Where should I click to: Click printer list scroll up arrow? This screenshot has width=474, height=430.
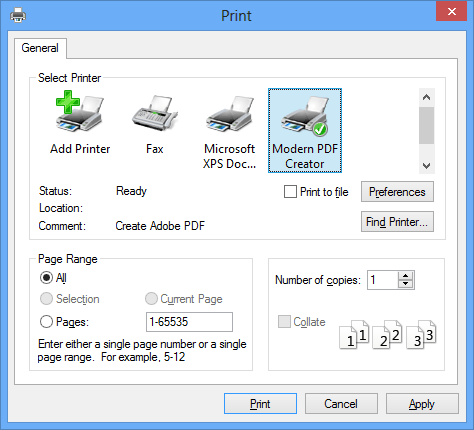[426, 97]
